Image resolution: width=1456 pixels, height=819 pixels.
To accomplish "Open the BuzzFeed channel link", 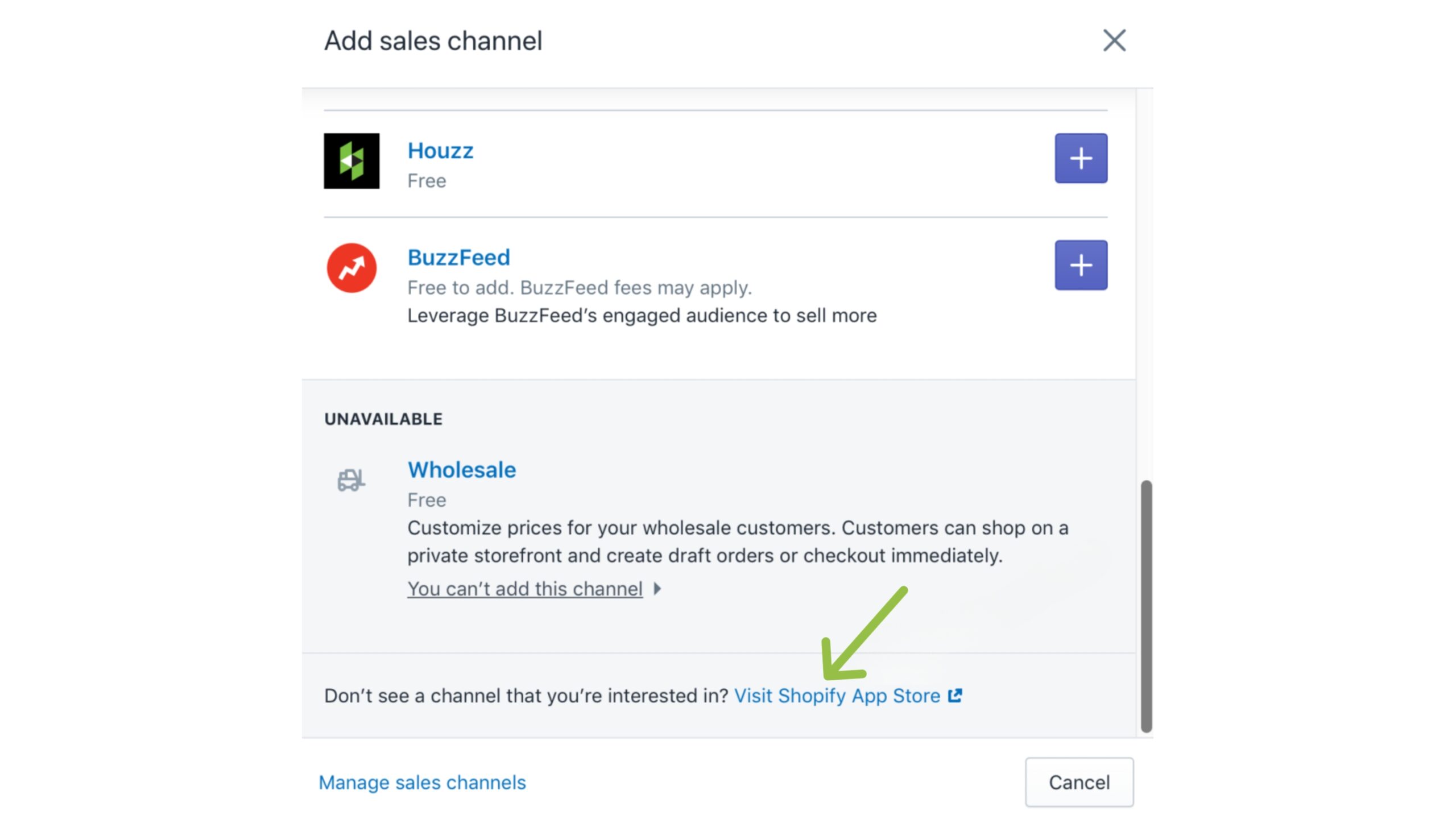I will [458, 258].
